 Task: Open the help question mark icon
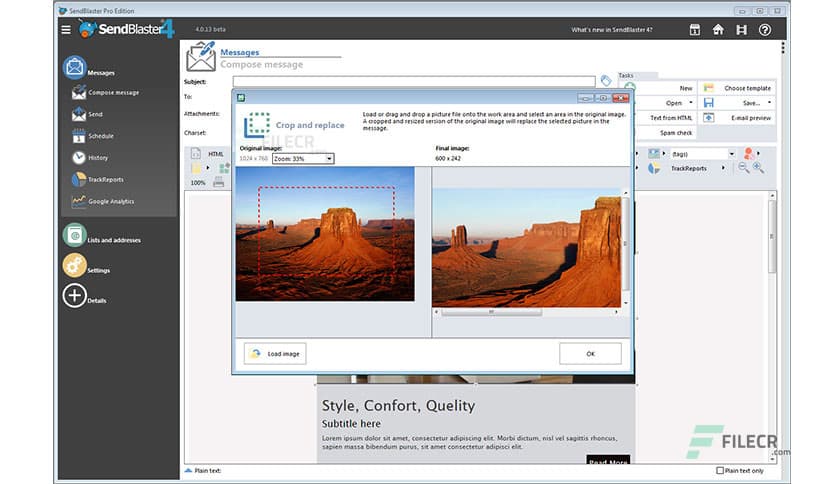coord(765,30)
